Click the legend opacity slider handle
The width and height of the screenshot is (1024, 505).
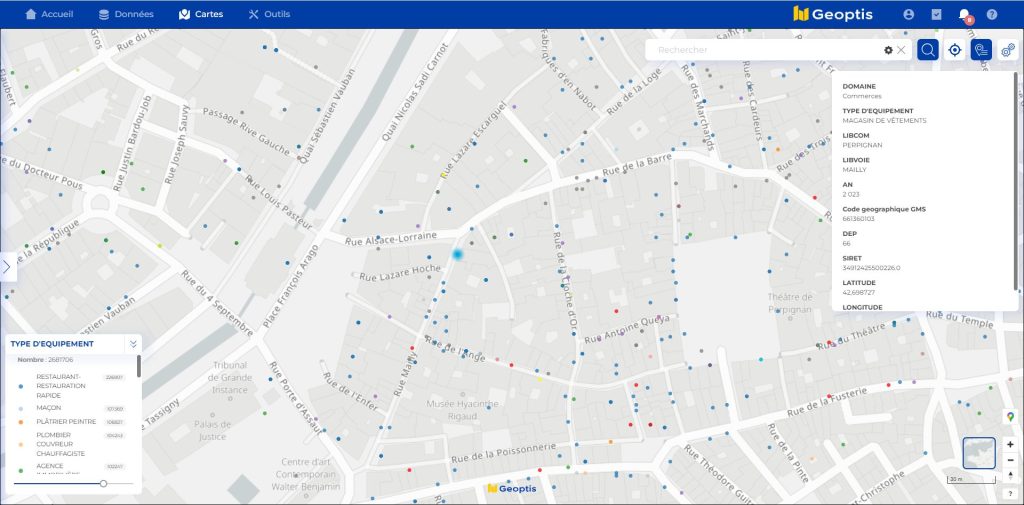[103, 484]
